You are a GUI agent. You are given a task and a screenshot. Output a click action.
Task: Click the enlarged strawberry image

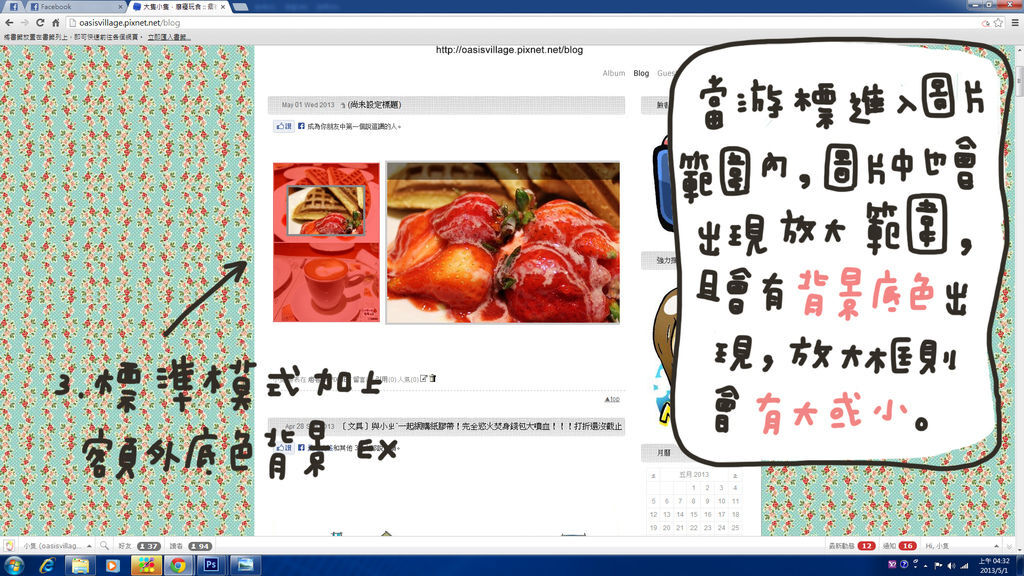click(503, 243)
